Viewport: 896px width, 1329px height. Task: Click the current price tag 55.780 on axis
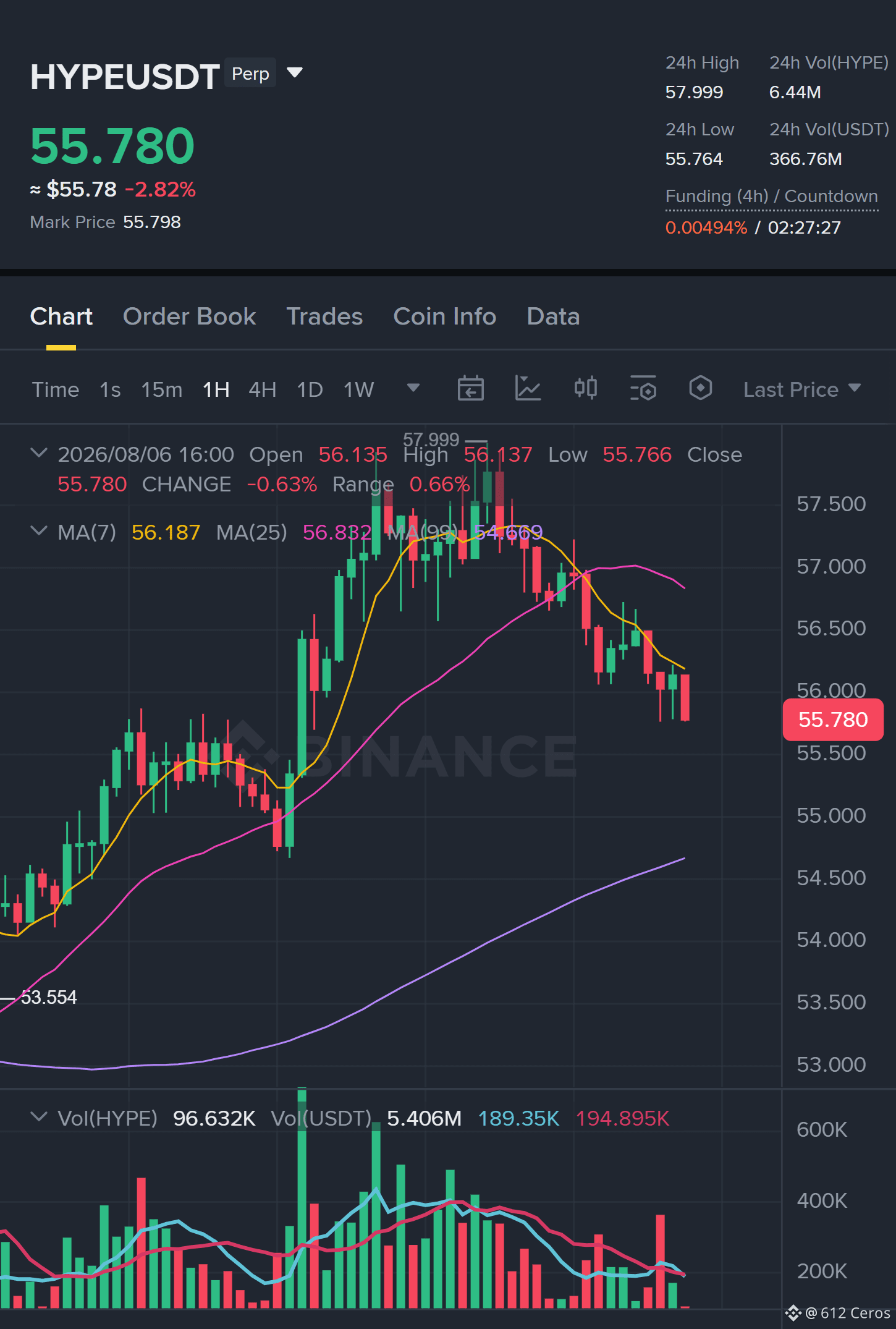coord(833,720)
